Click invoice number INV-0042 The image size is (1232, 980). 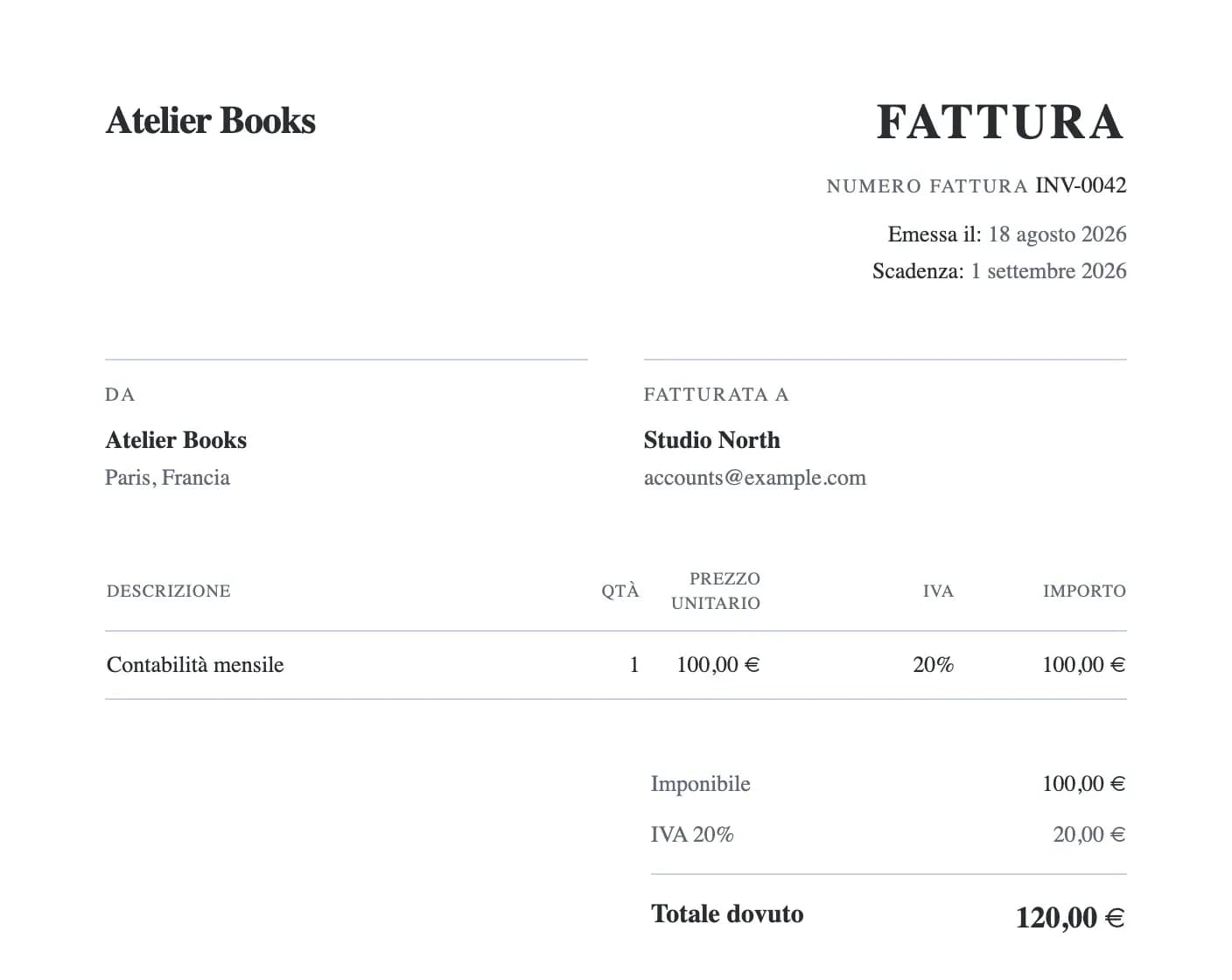1081,185
